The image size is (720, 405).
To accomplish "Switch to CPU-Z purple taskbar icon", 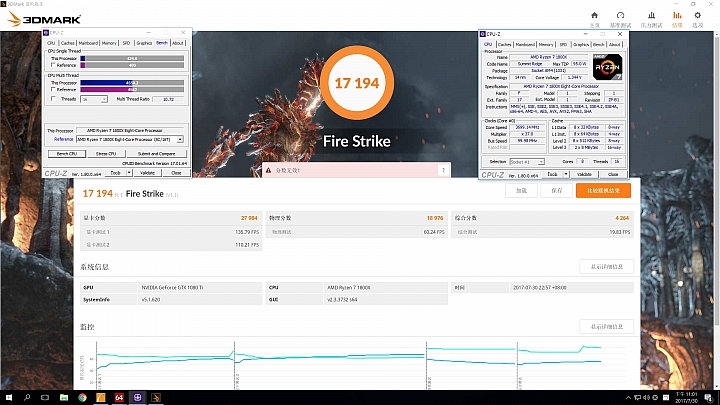I will [x=137, y=397].
